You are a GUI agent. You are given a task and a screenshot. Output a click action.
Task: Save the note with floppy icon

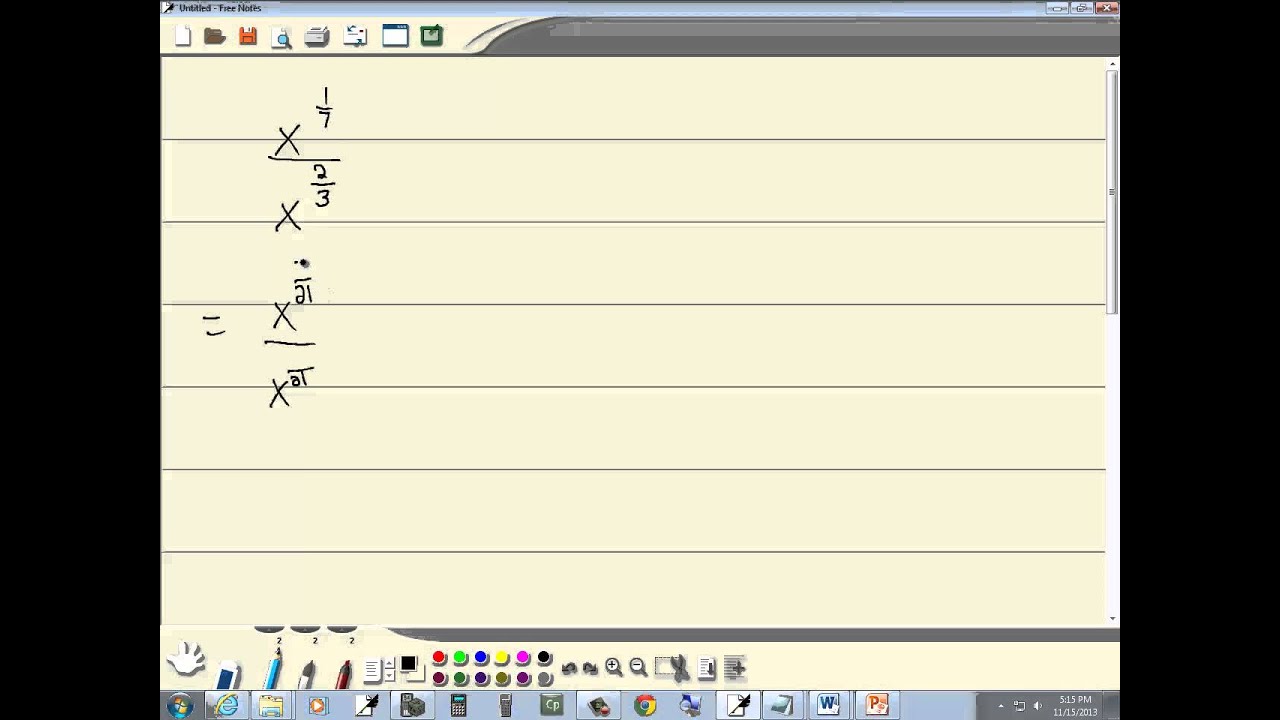coord(248,37)
